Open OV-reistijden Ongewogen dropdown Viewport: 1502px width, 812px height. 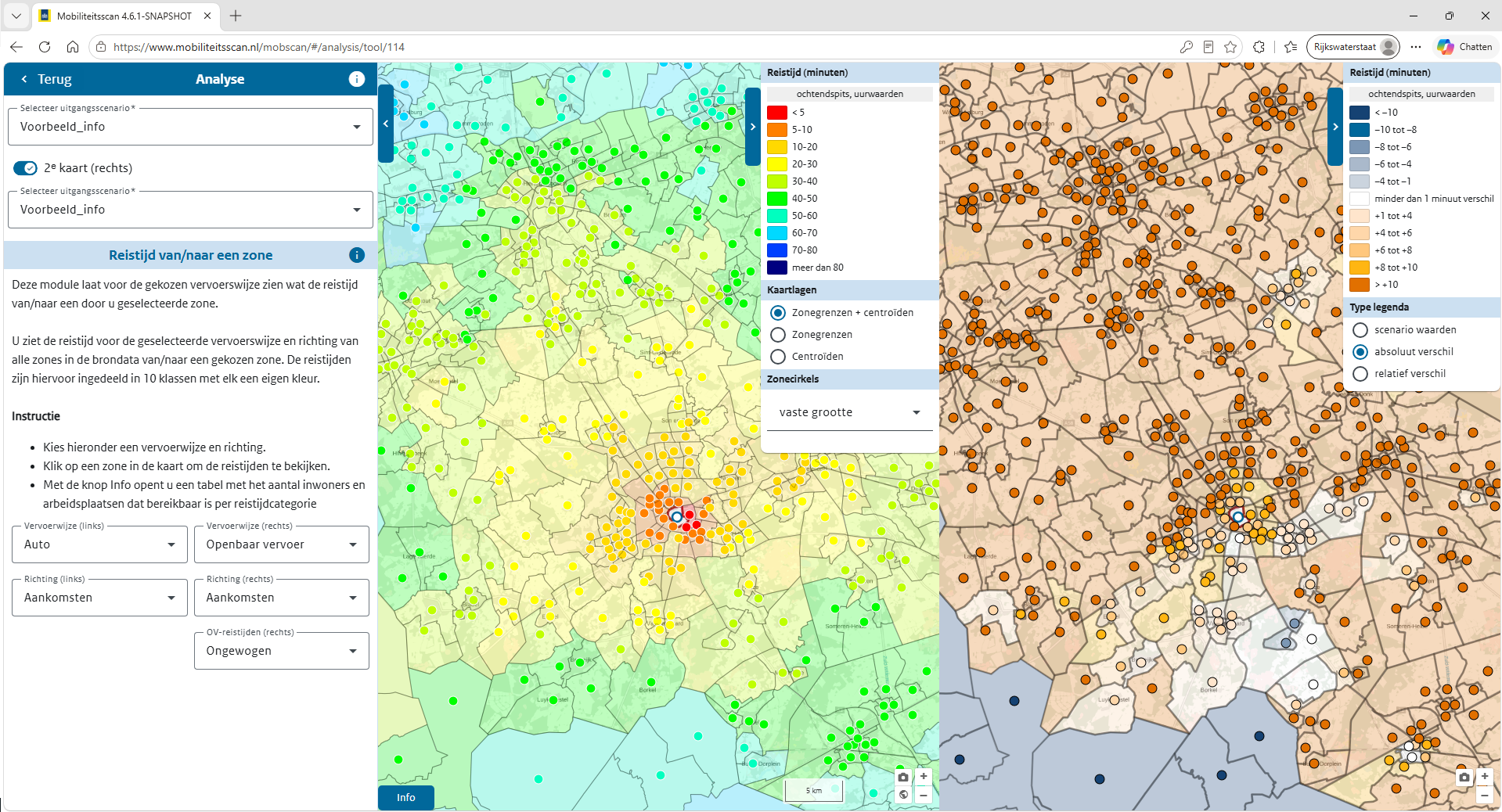[282, 651]
